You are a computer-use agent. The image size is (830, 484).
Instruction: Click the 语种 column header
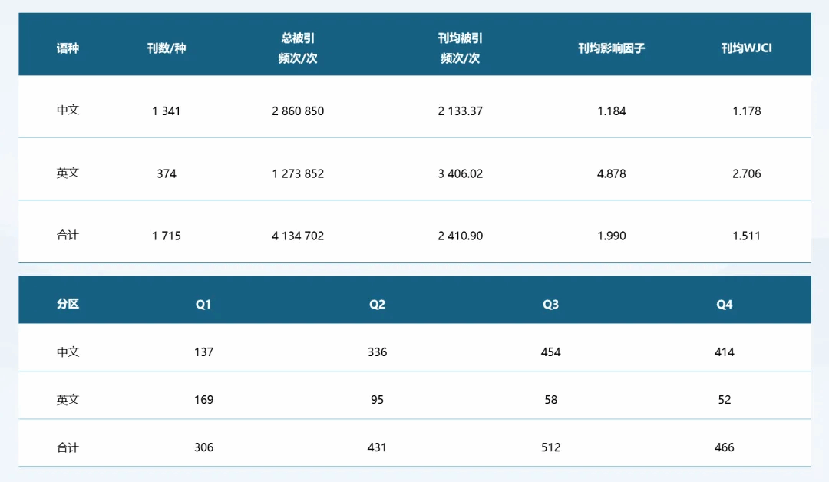[x=67, y=48]
